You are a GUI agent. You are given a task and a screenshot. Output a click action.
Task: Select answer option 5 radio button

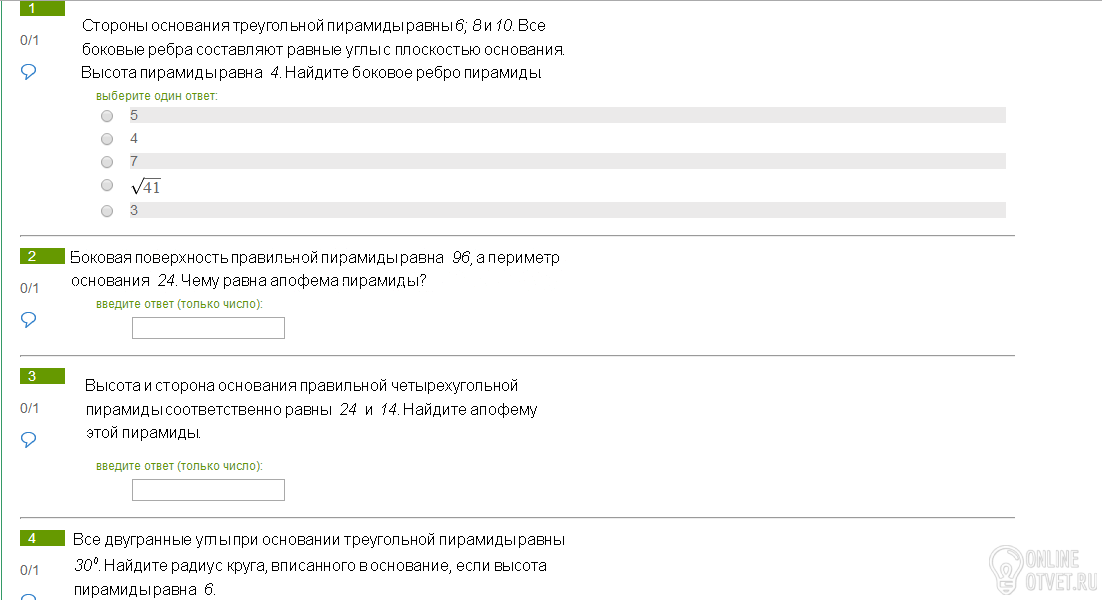pos(107,116)
